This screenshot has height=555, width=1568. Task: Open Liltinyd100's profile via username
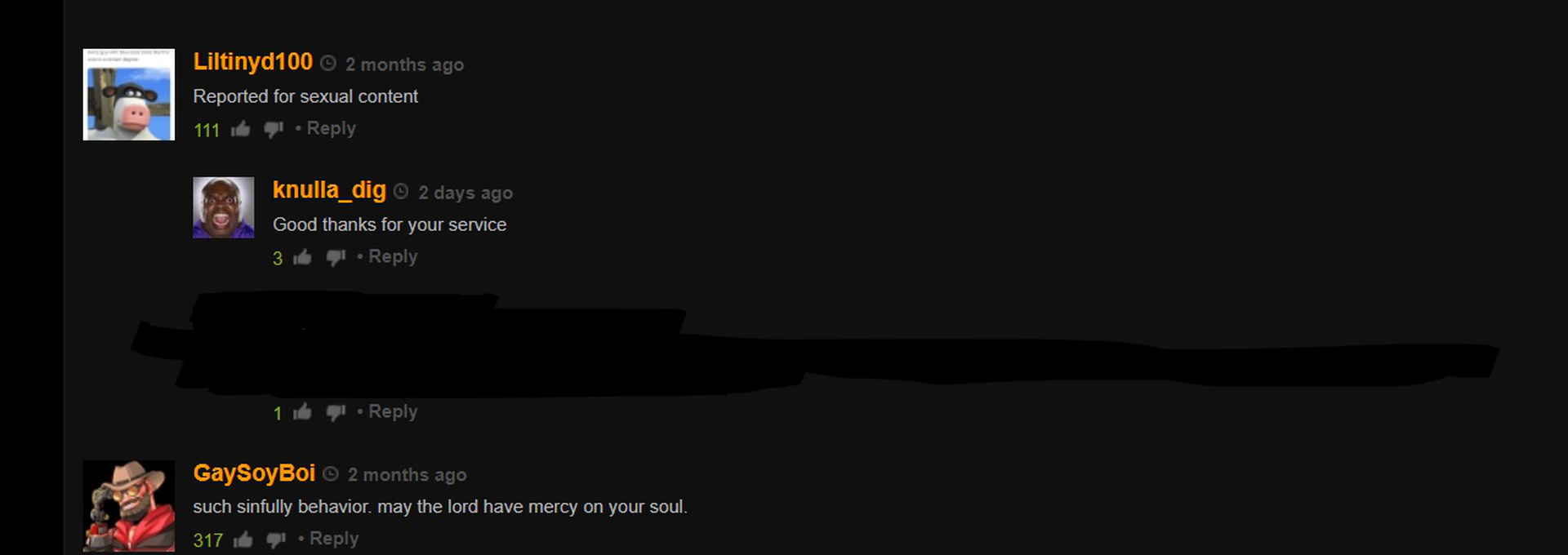[x=252, y=62]
